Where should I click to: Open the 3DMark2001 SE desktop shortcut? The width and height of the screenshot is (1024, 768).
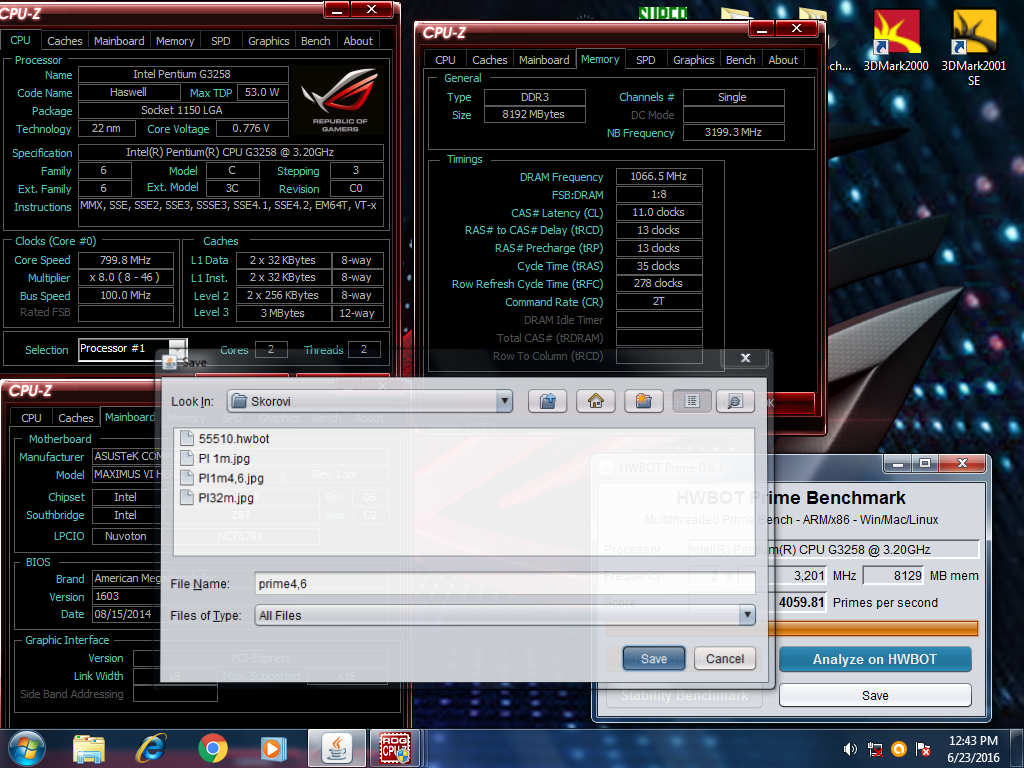click(x=974, y=48)
